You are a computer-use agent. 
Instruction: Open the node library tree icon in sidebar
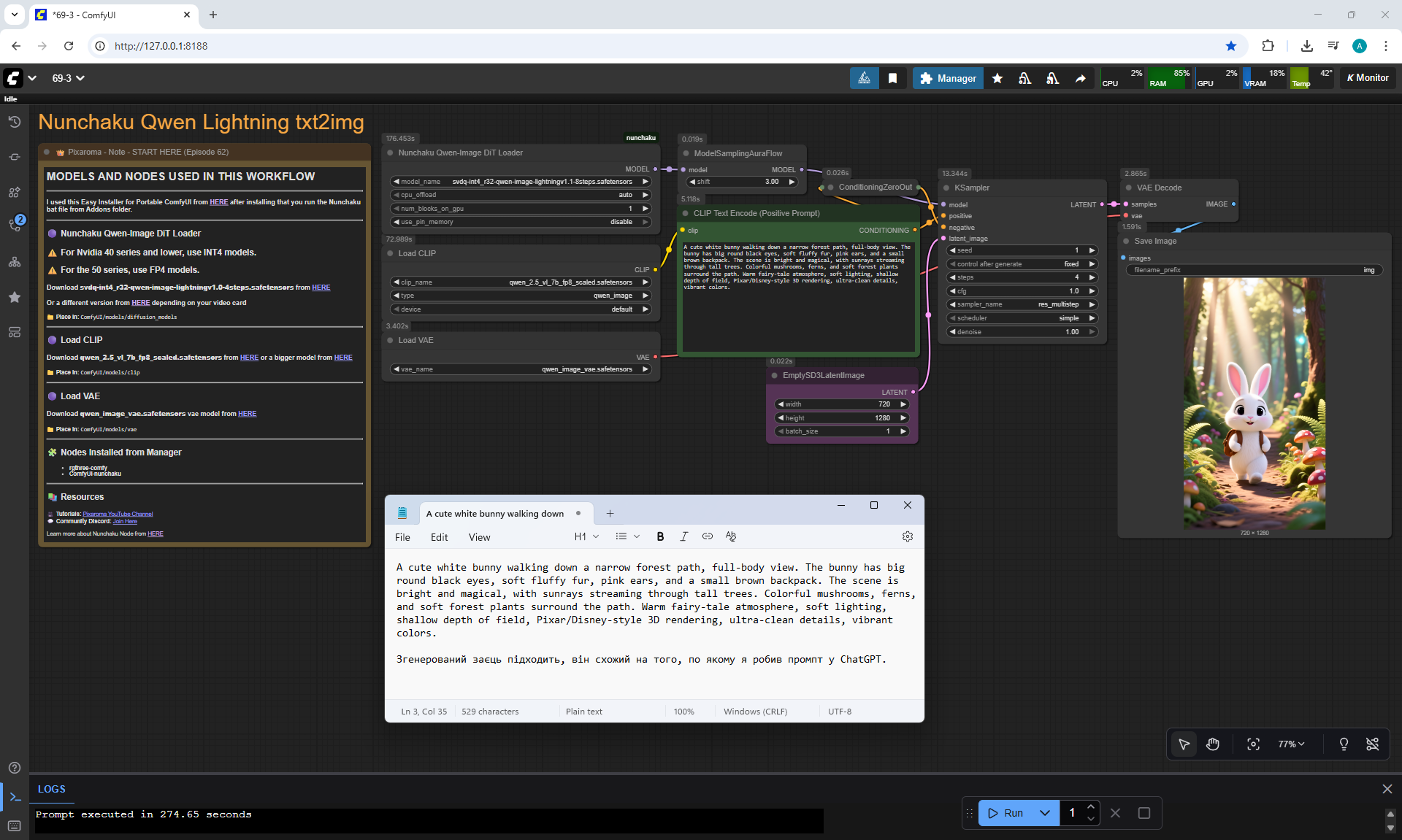pos(14,262)
